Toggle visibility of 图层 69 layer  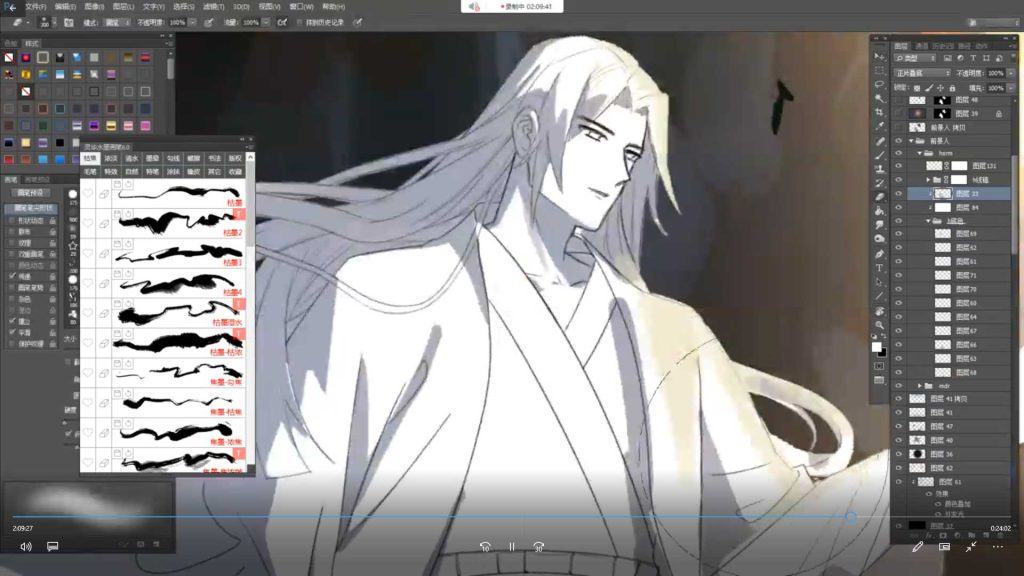pos(898,233)
